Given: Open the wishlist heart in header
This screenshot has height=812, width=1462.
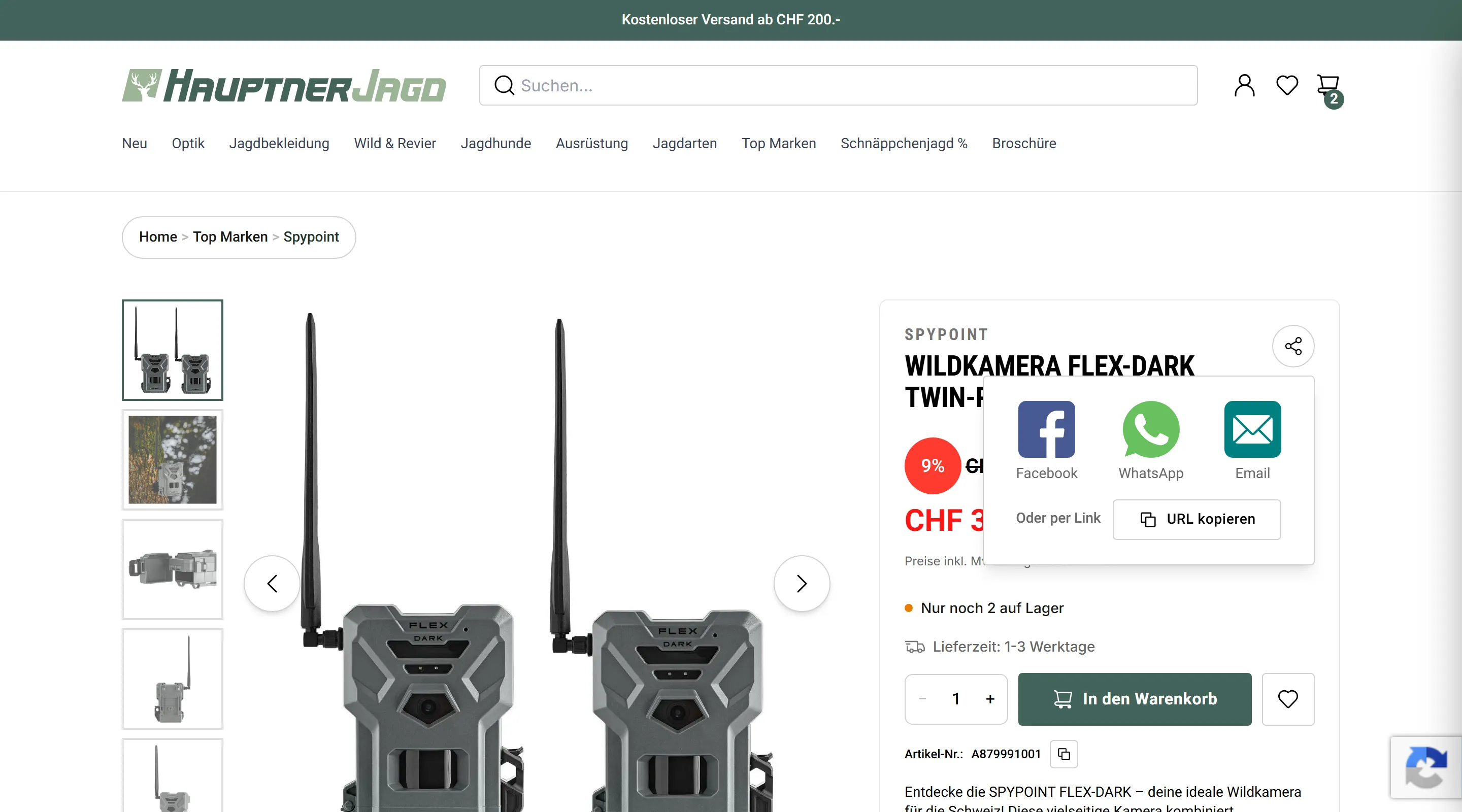Looking at the screenshot, I should [1287, 86].
